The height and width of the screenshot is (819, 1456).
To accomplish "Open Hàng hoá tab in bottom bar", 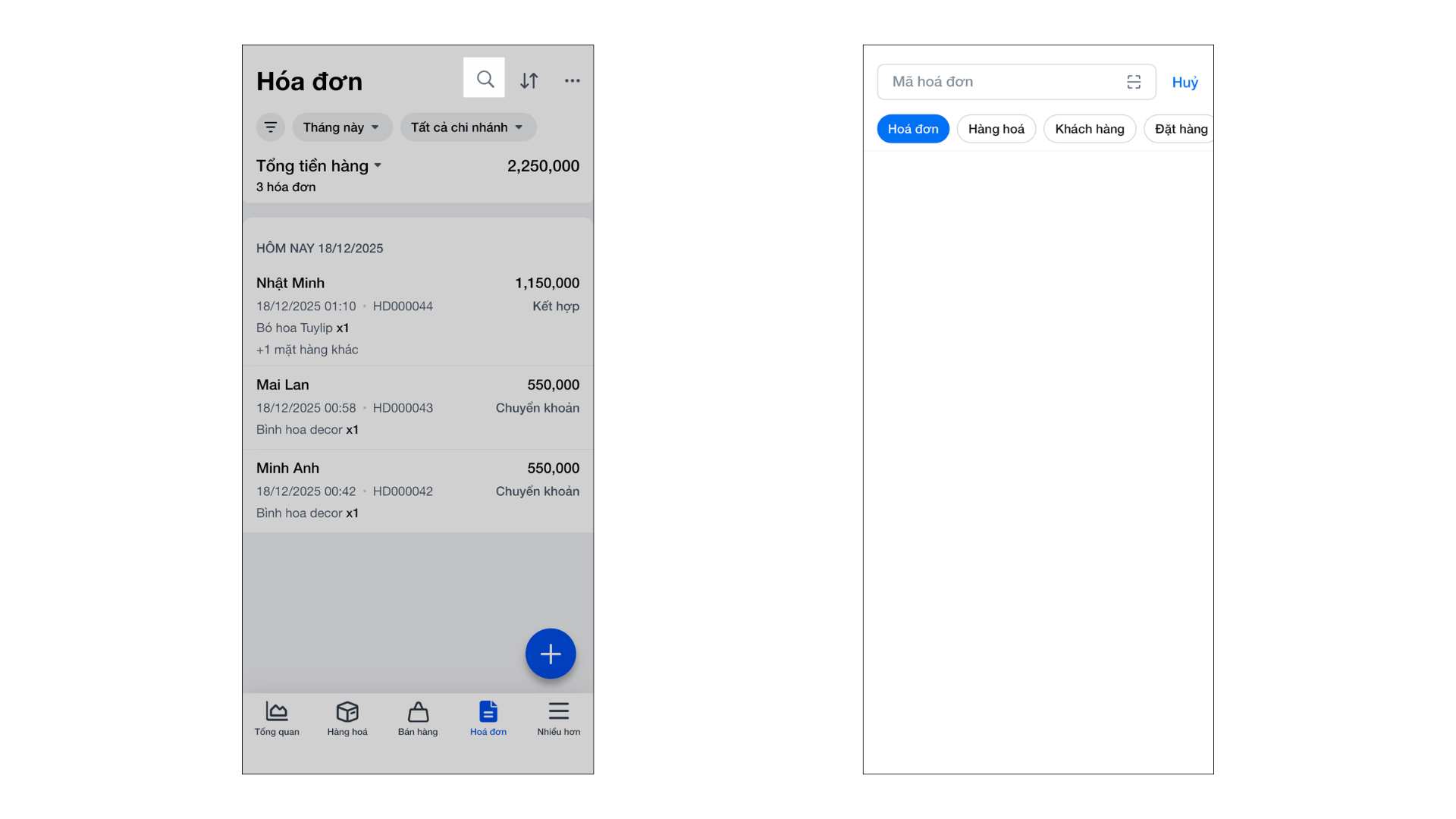I will pos(347,718).
